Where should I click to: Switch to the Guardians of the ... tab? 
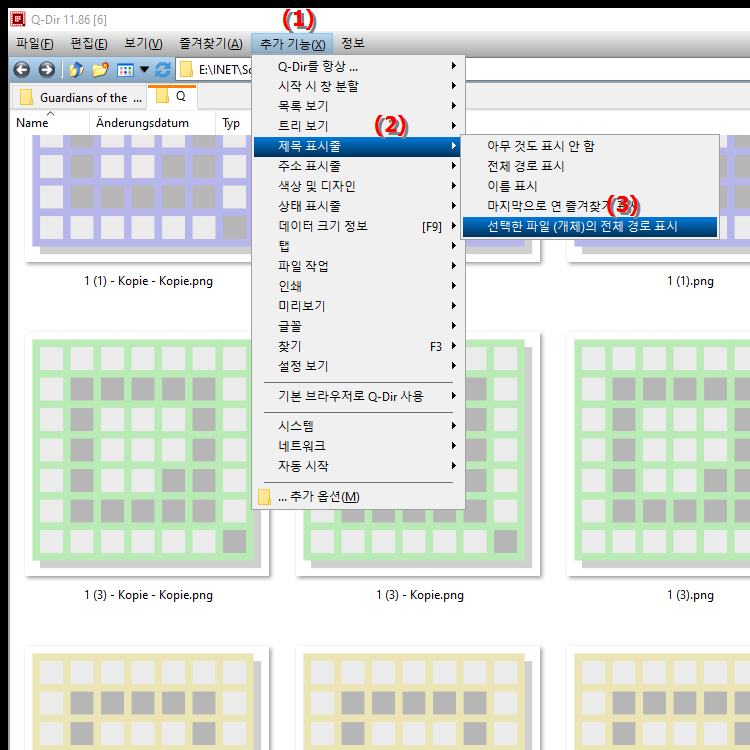click(79, 98)
